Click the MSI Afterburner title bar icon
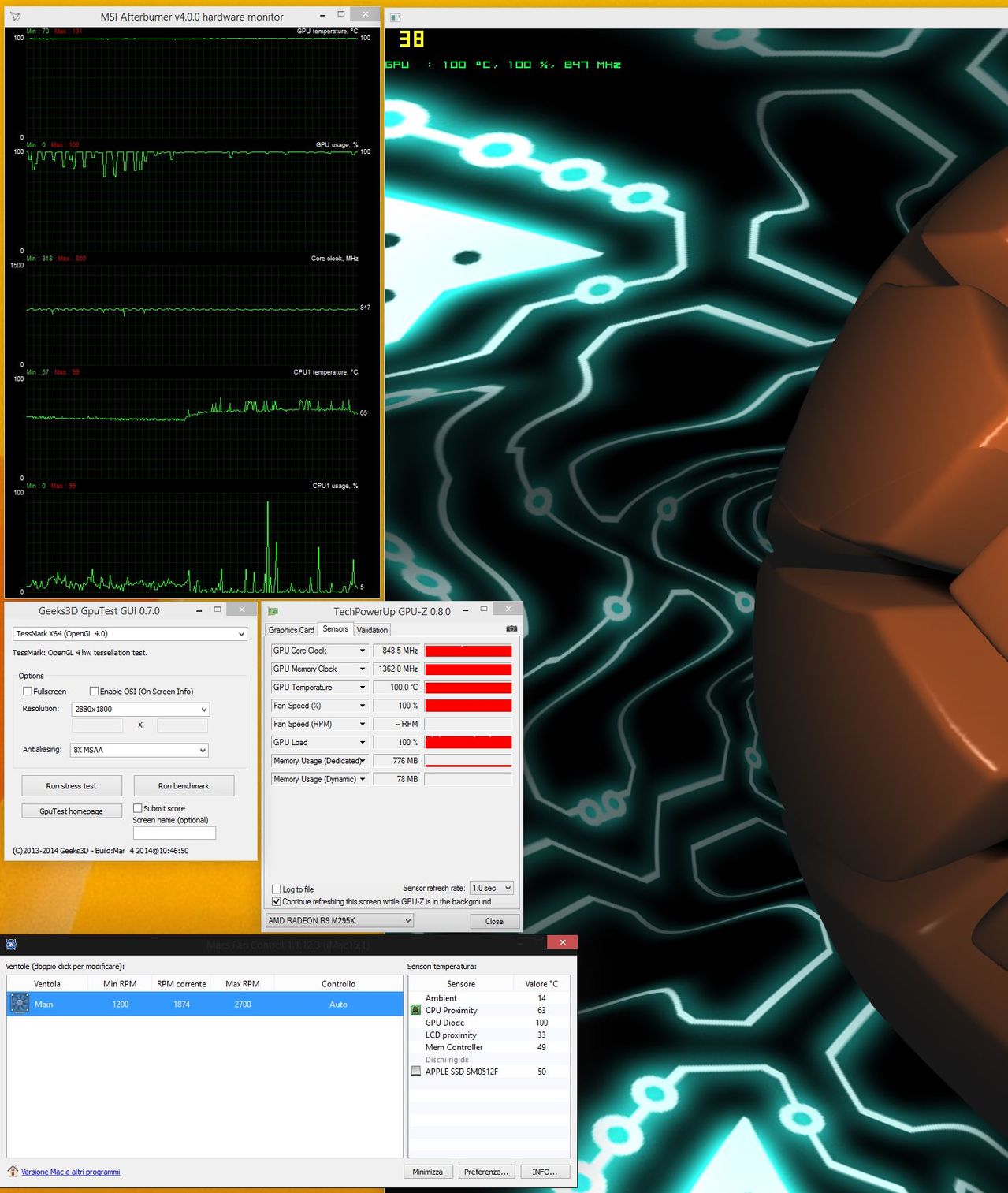The image size is (1008, 1193). pos(15,16)
